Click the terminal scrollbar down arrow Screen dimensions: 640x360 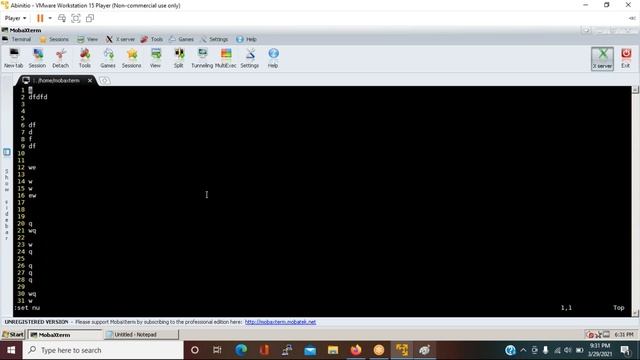coord(636,313)
